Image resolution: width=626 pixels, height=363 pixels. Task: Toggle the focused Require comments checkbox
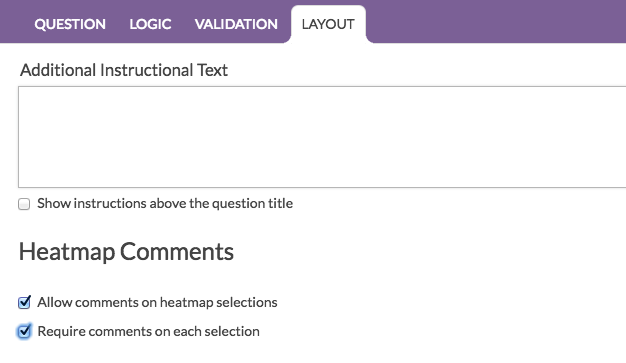24,331
